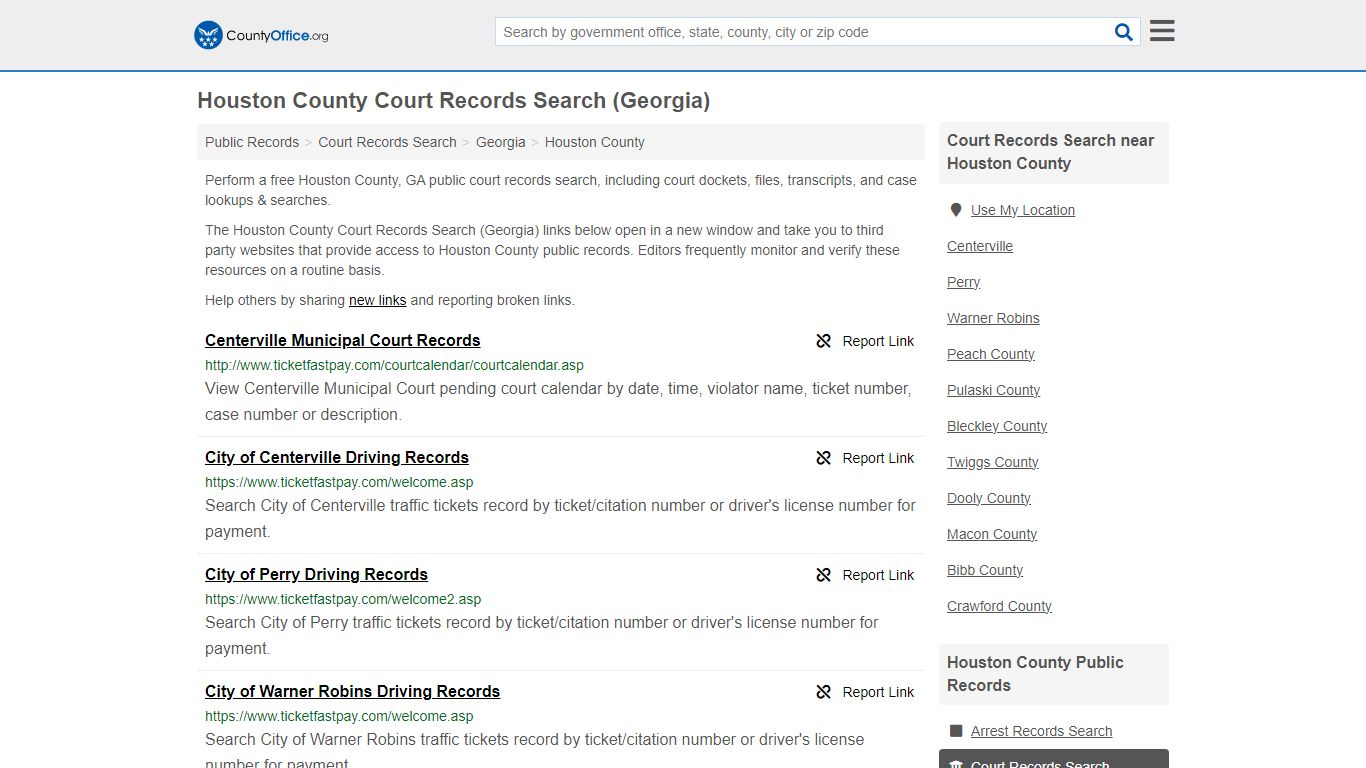The width and height of the screenshot is (1366, 768).
Task: Click broken-link icon for City of Perry Driving Records
Action: (x=824, y=575)
